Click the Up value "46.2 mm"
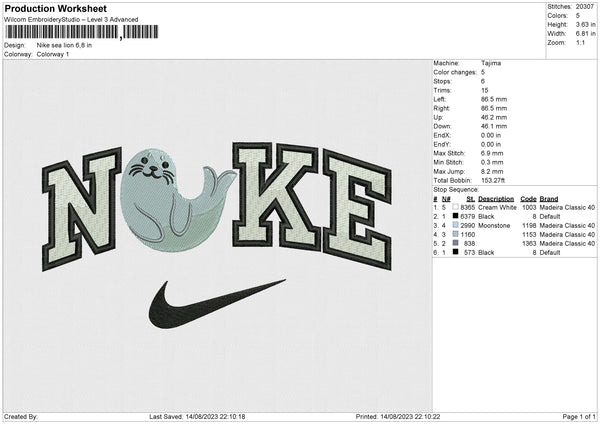Screen dimensions: 600x424 494,117
